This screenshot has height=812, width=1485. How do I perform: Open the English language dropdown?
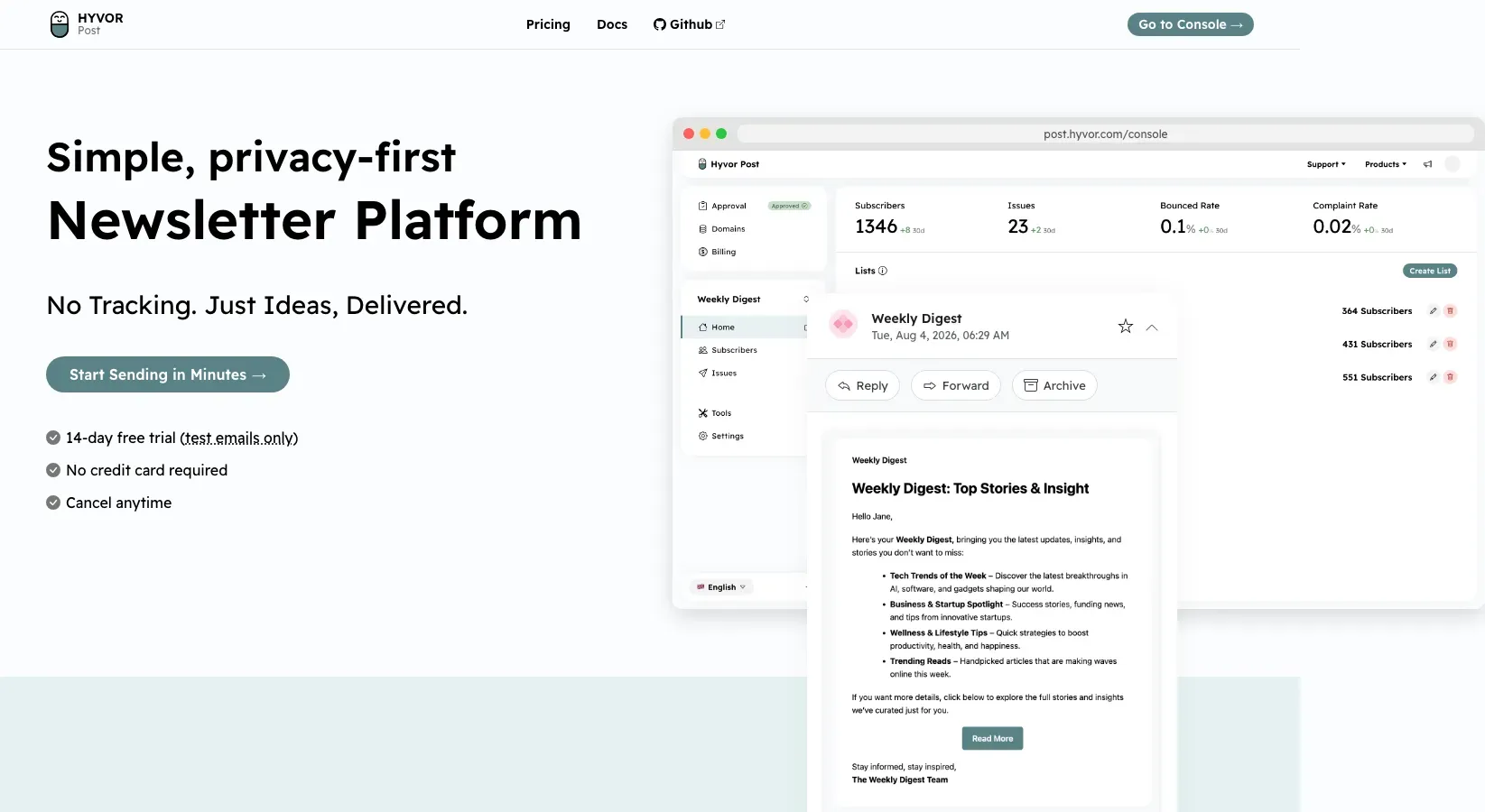pyautogui.click(x=721, y=587)
